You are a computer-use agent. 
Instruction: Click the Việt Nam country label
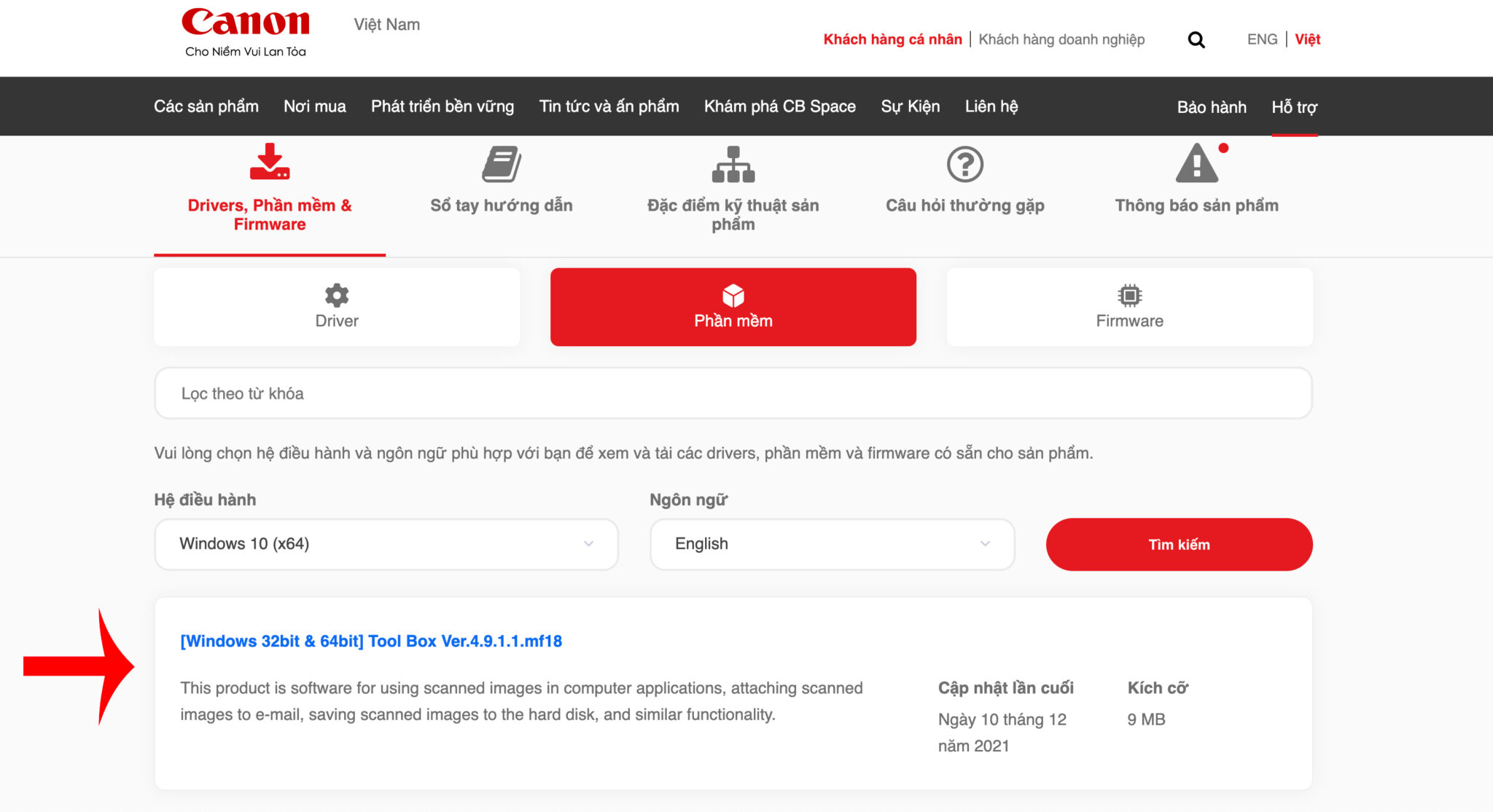(387, 25)
